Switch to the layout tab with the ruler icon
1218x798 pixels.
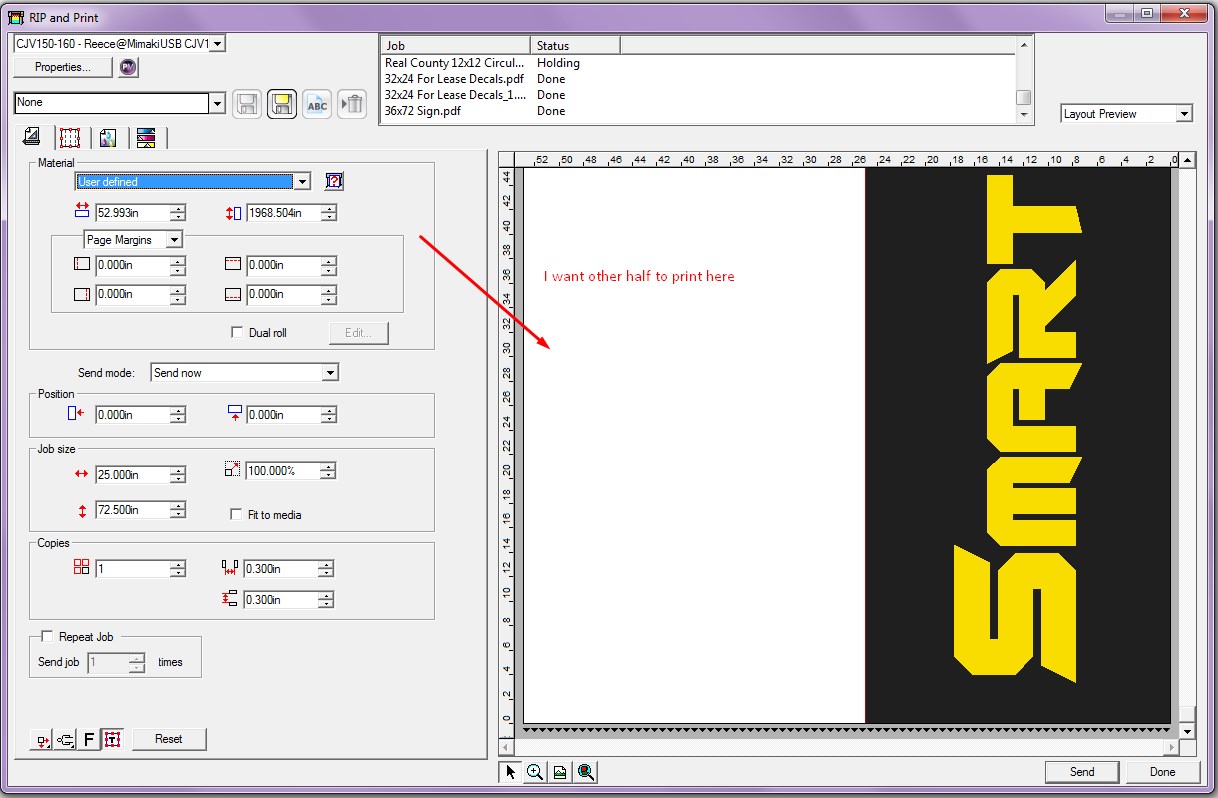(32, 137)
